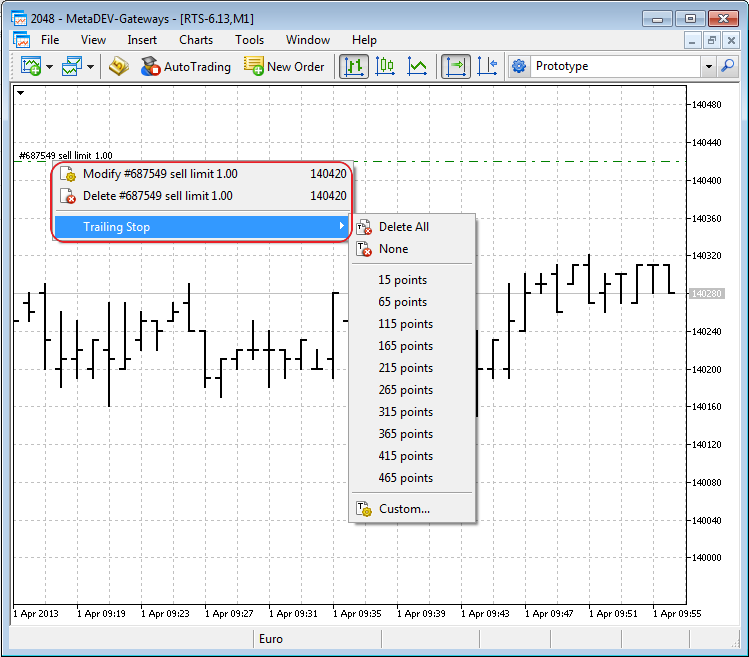Click the #687549 sell limit 1.00 label
Viewport: 749px width, 657px height.
point(65,155)
